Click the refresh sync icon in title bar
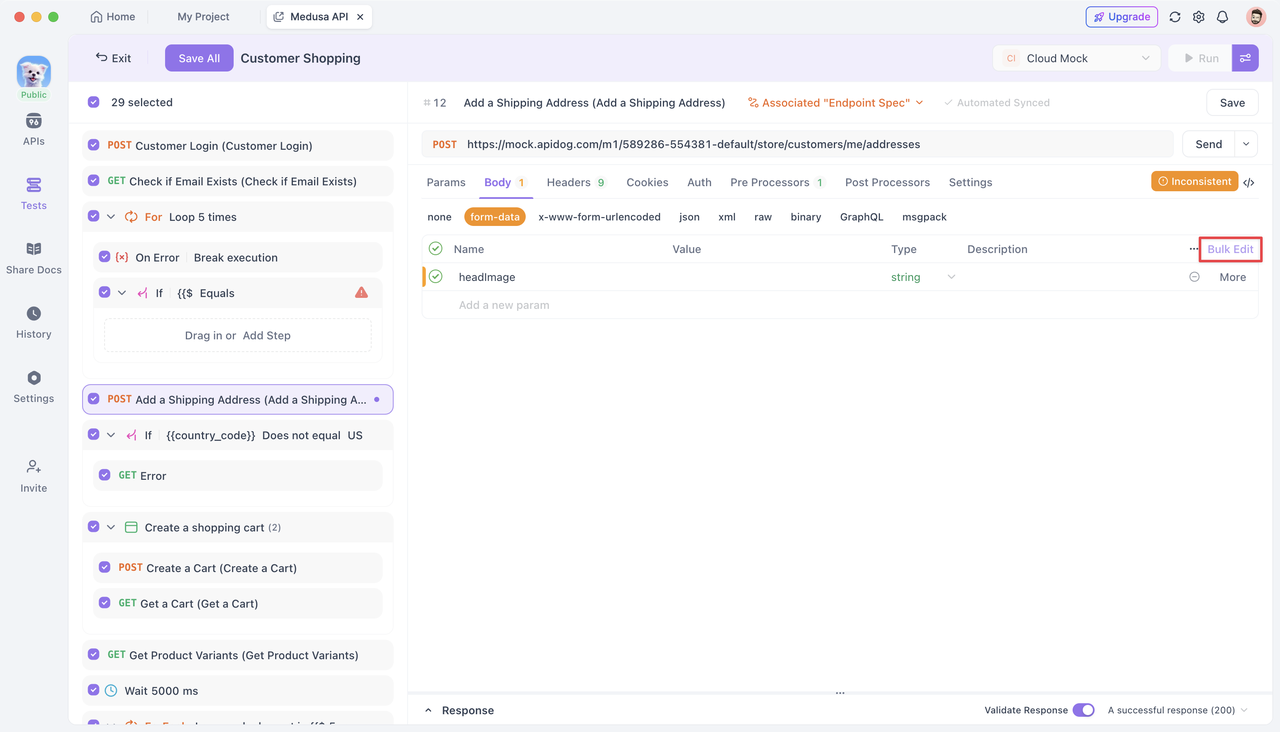The image size is (1280, 732). tap(1175, 17)
